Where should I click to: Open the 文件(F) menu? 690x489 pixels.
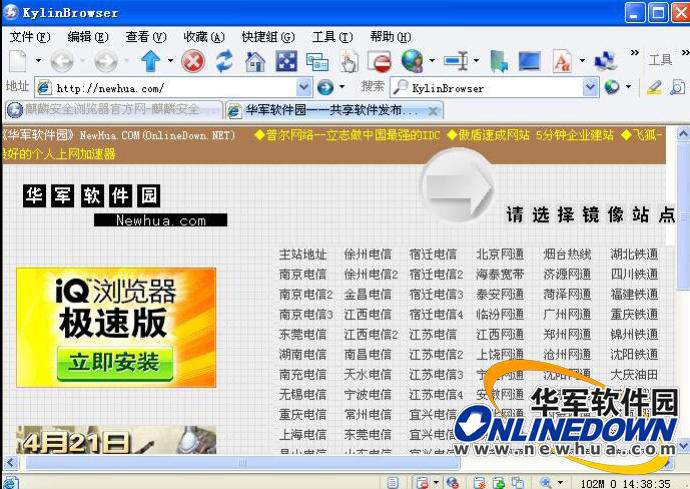30,37
